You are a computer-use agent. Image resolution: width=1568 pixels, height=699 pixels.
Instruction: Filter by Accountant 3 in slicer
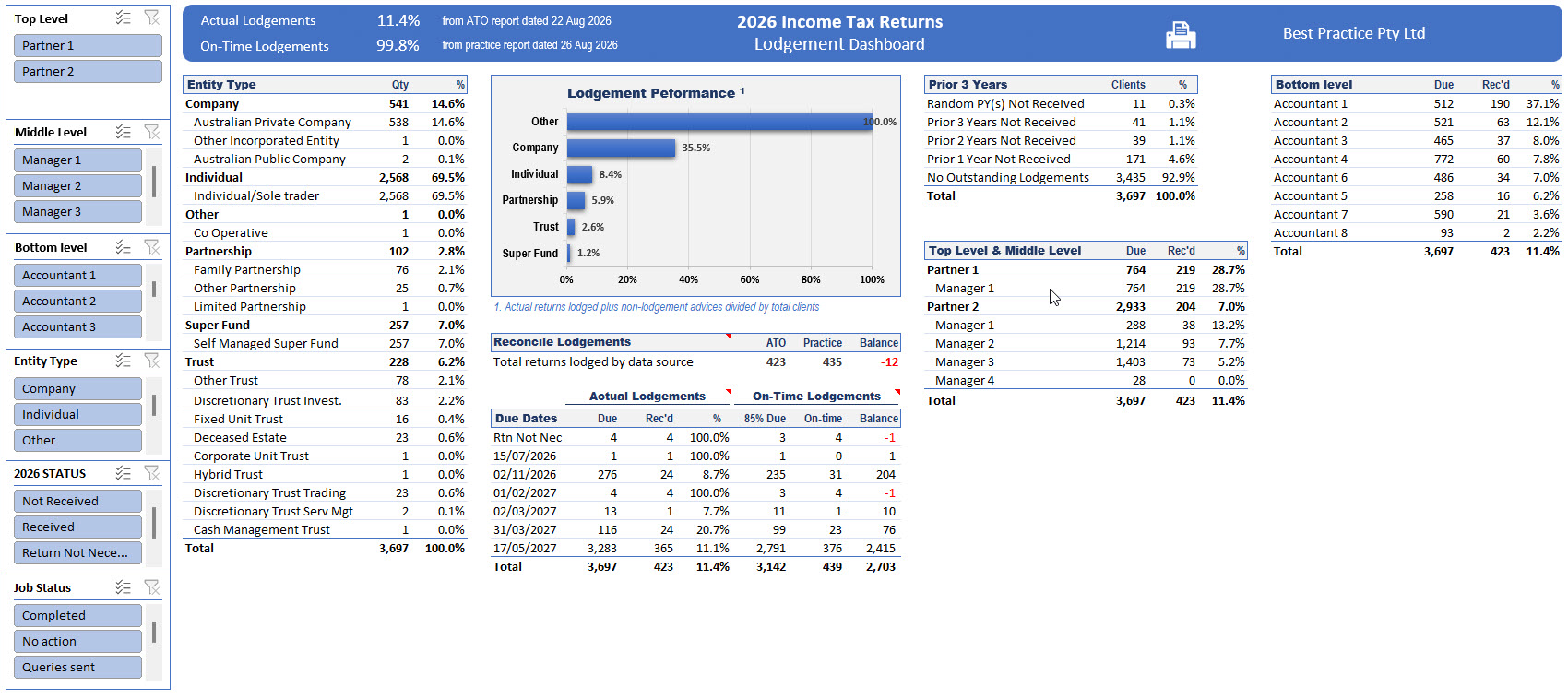point(77,326)
